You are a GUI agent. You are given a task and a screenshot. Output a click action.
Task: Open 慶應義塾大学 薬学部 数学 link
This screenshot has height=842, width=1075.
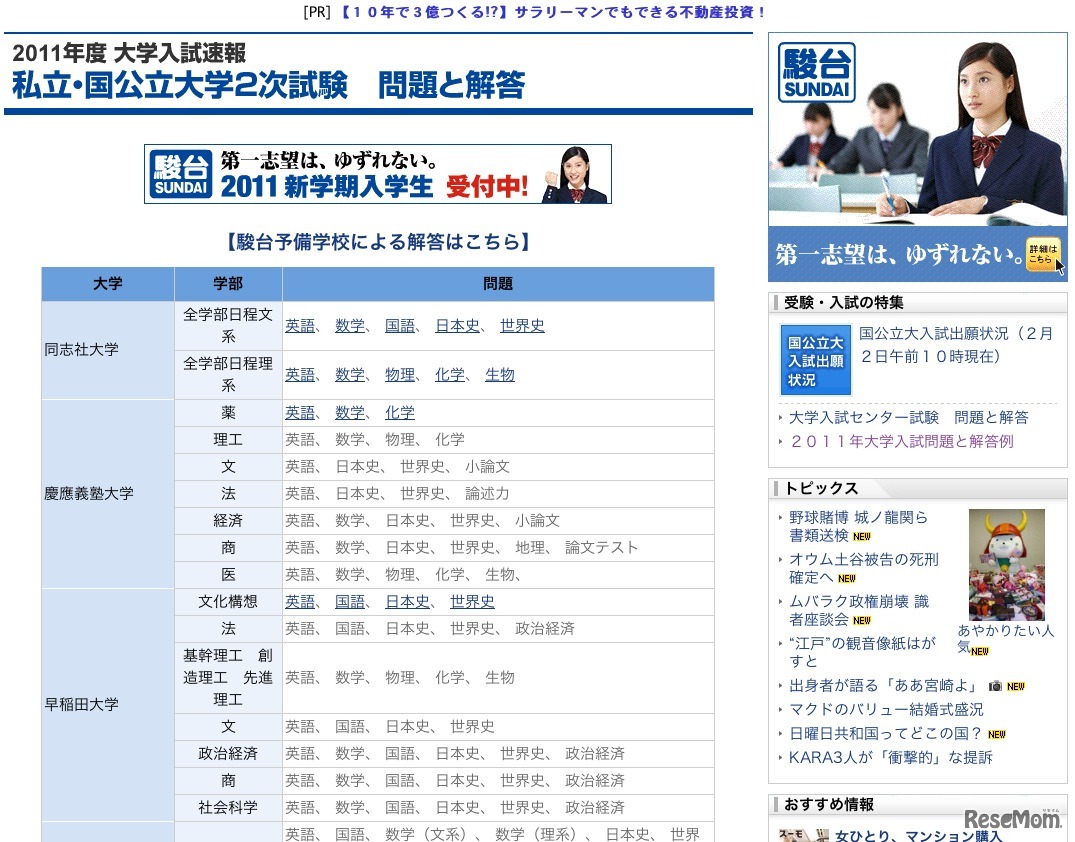pyautogui.click(x=350, y=413)
